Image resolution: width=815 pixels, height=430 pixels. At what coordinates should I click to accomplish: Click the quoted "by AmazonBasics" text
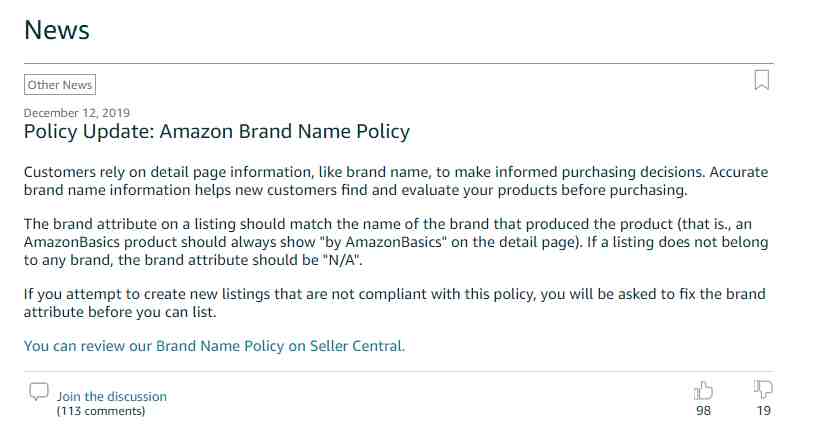click(383, 242)
